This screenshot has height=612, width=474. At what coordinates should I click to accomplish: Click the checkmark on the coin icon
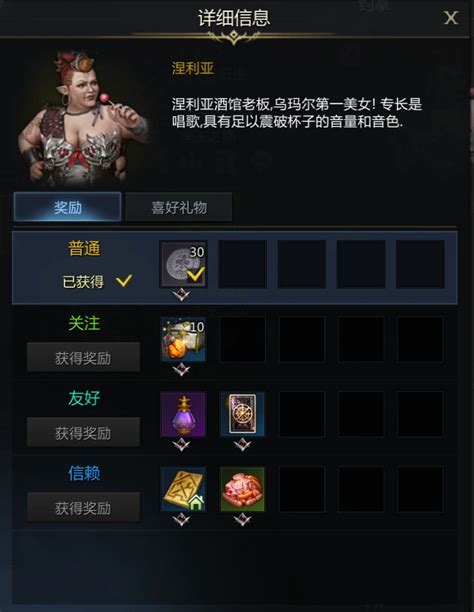click(196, 274)
